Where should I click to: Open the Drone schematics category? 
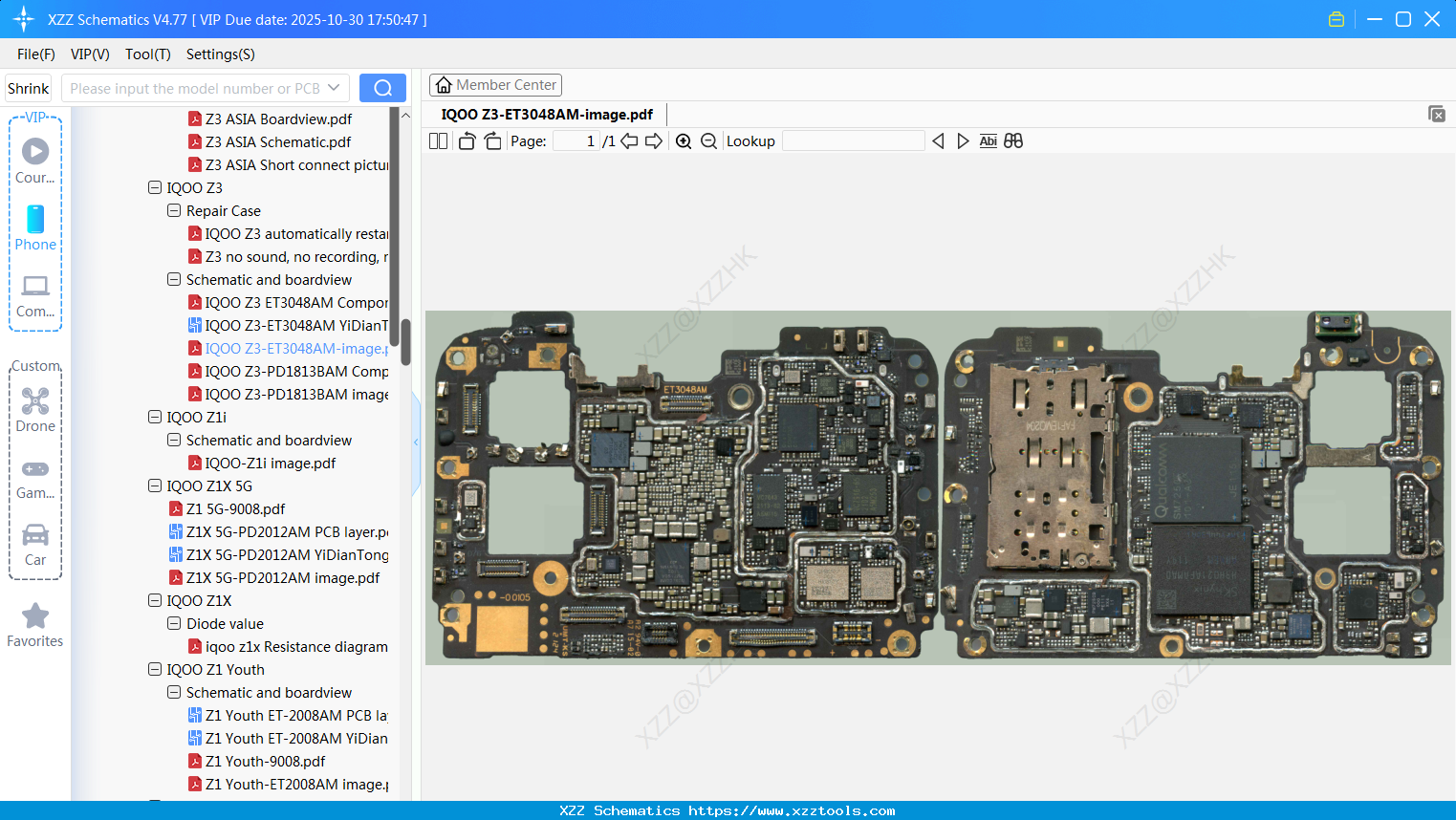coord(34,410)
